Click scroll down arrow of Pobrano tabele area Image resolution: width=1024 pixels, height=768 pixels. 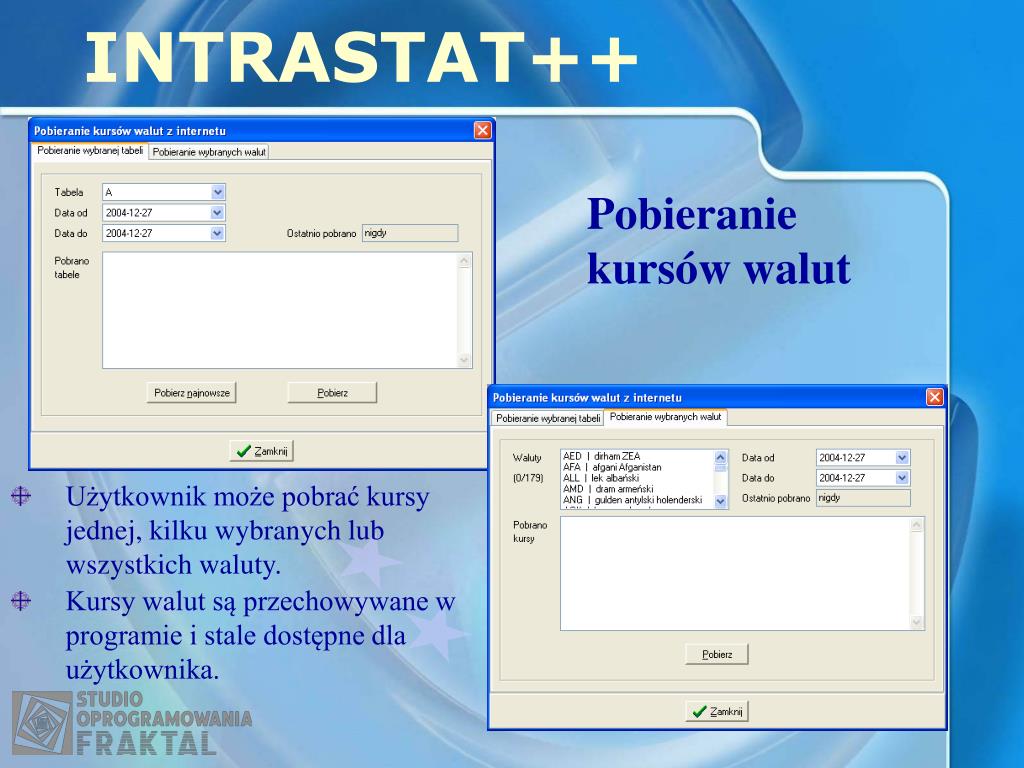(x=464, y=360)
